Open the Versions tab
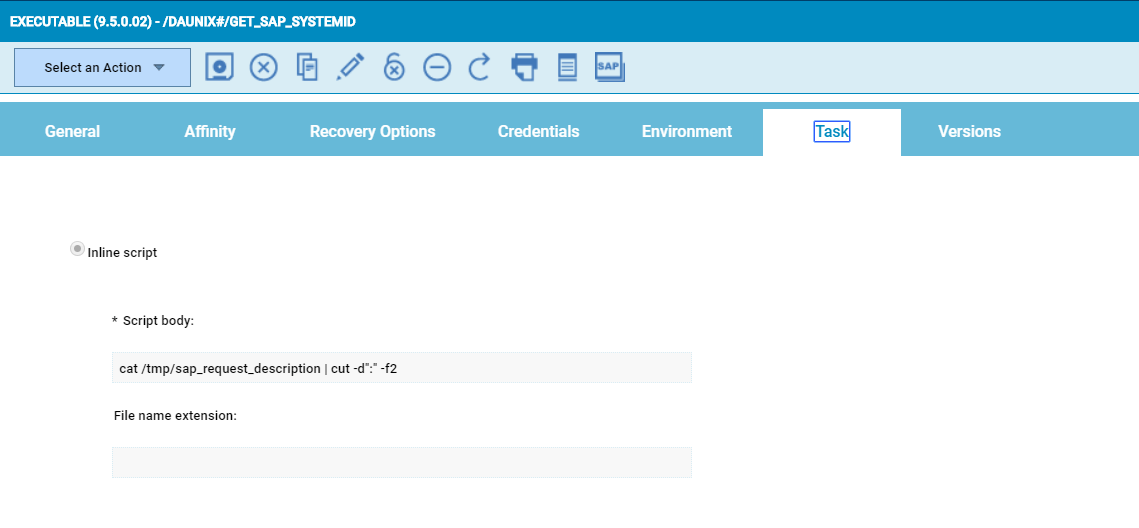Image resolution: width=1139 pixels, height=528 pixels. [x=968, y=132]
